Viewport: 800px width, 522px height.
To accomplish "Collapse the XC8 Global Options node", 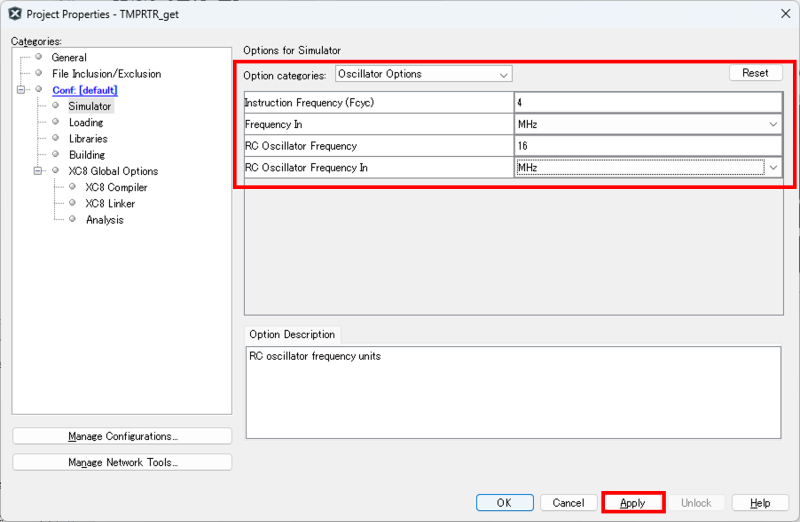I will tap(38, 171).
